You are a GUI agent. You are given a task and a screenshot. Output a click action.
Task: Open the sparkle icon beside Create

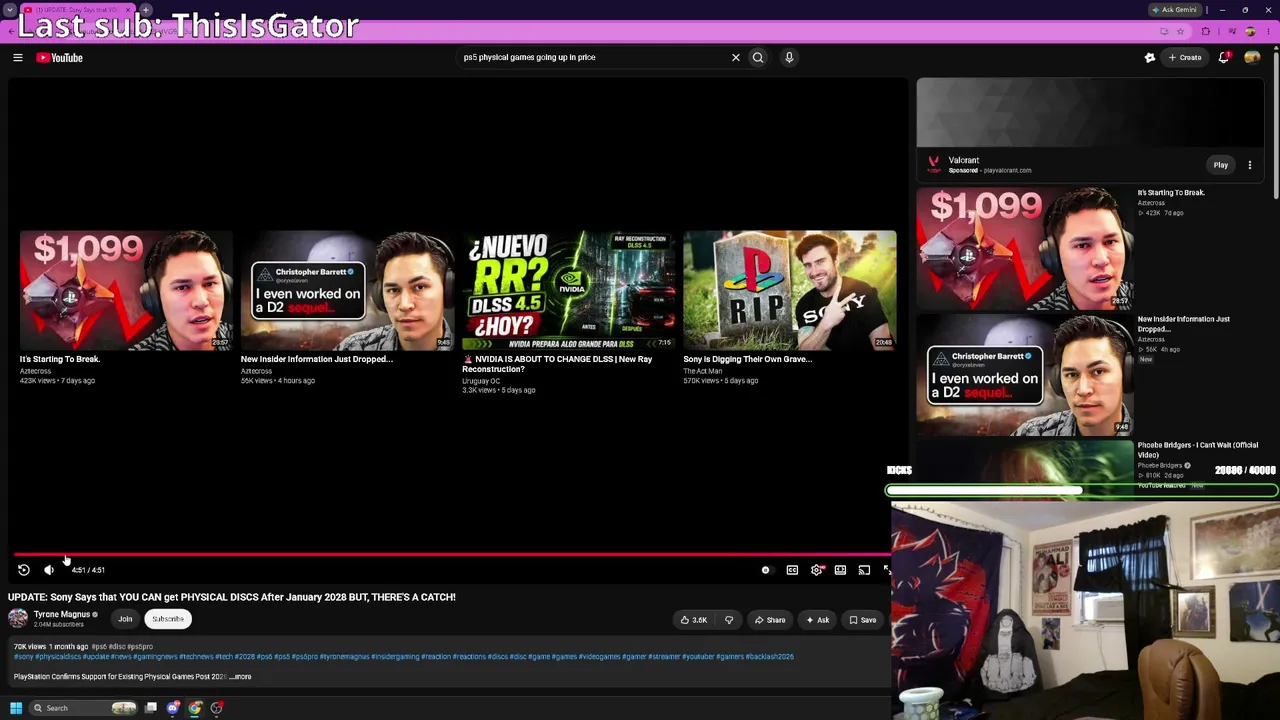pos(1150,58)
